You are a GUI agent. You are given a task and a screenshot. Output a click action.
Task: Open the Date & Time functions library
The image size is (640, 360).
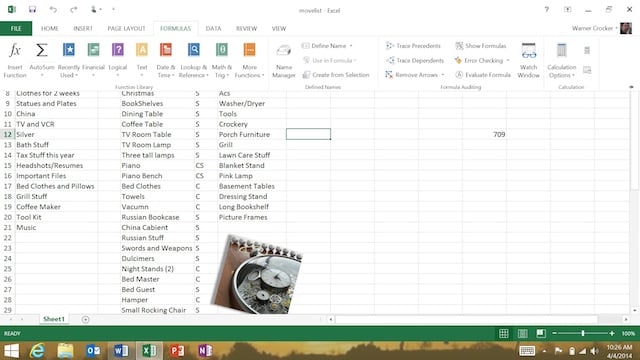(166, 60)
